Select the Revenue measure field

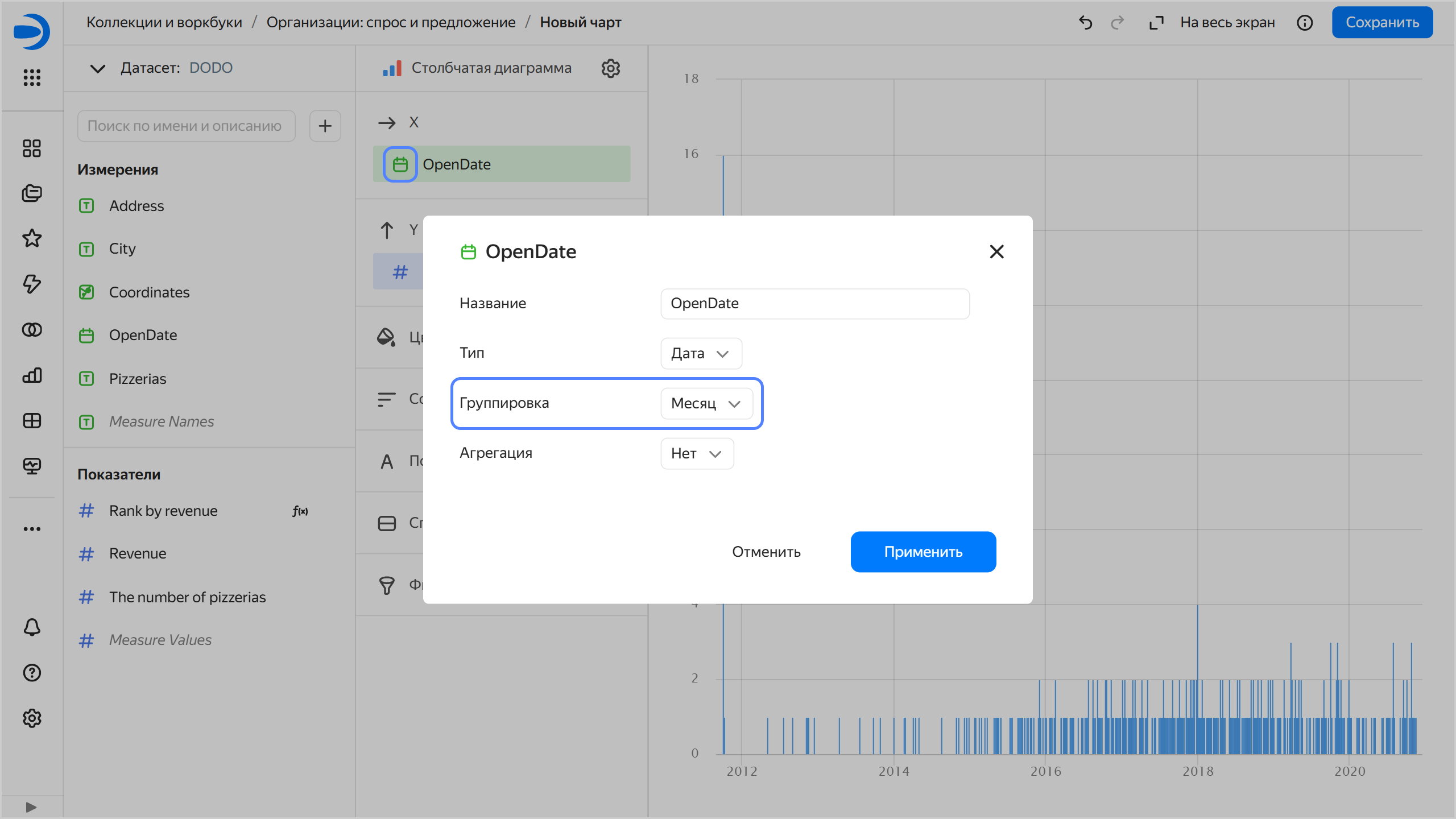tap(138, 553)
